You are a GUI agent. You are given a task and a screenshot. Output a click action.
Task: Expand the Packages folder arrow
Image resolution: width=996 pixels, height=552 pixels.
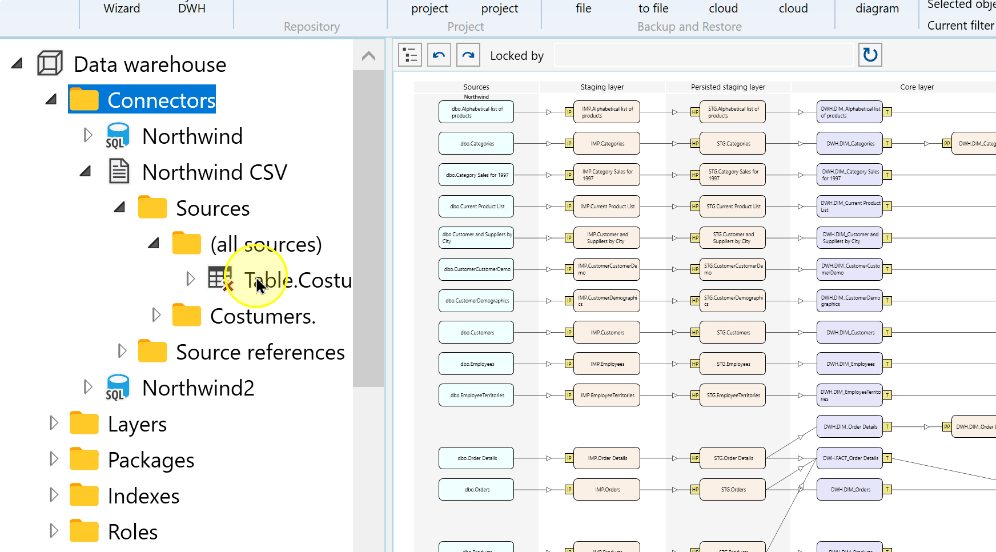[x=53, y=459]
